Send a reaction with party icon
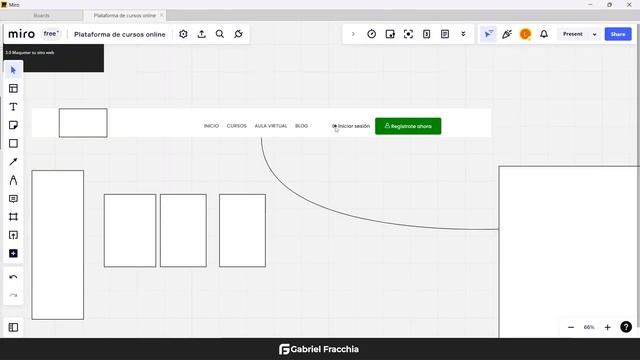 507,34
